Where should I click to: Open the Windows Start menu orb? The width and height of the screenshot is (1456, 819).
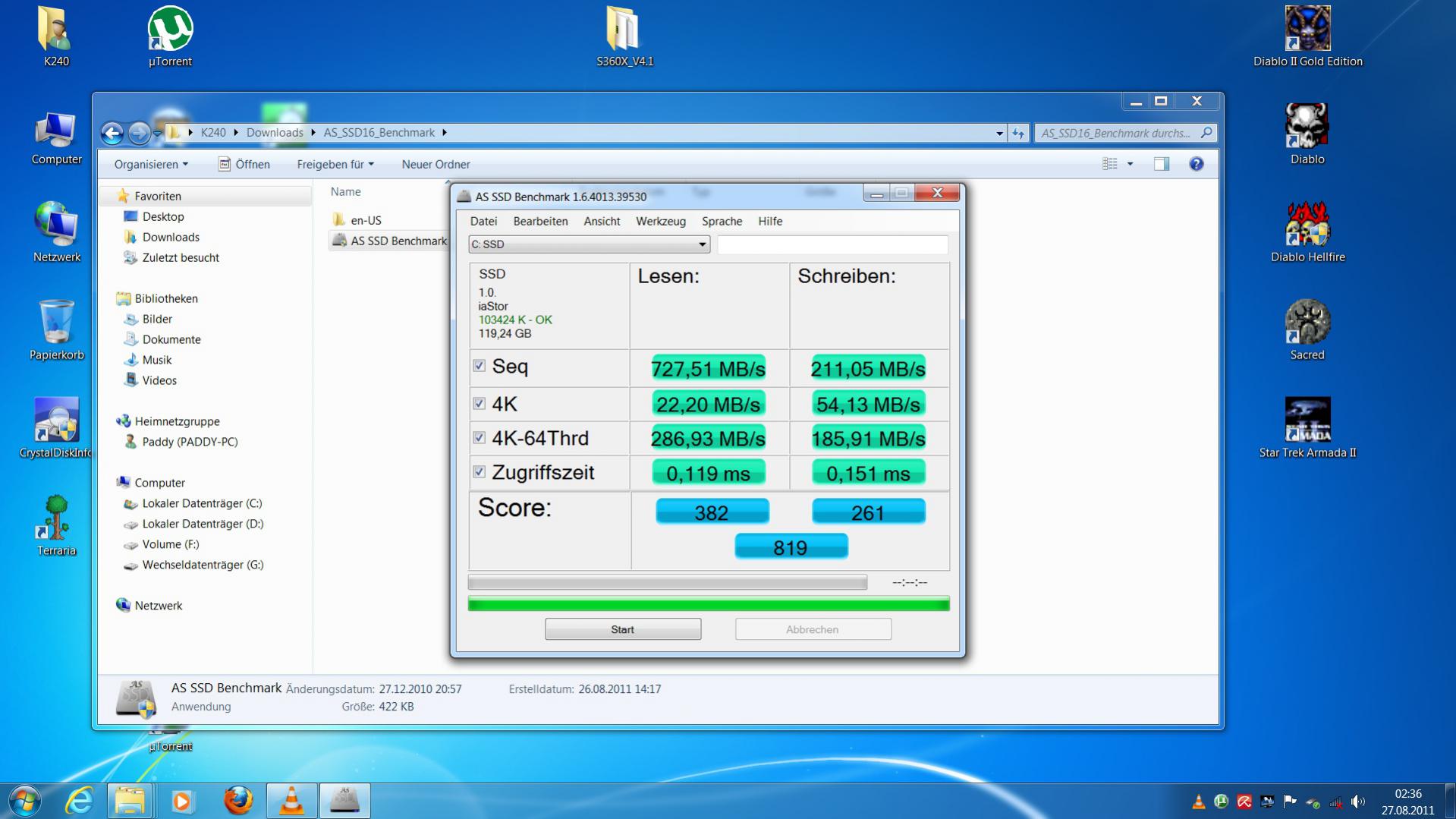coord(24,801)
